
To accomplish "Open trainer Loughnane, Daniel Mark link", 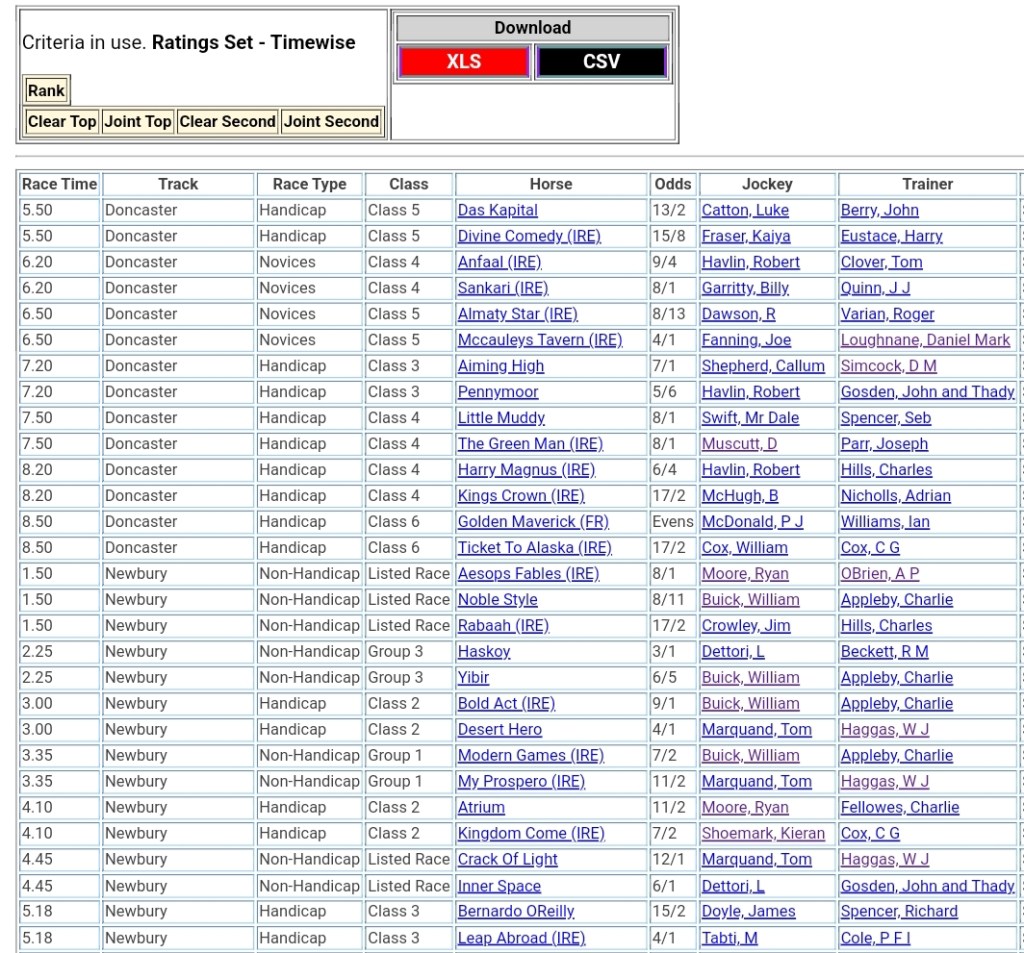I will tap(925, 340).
